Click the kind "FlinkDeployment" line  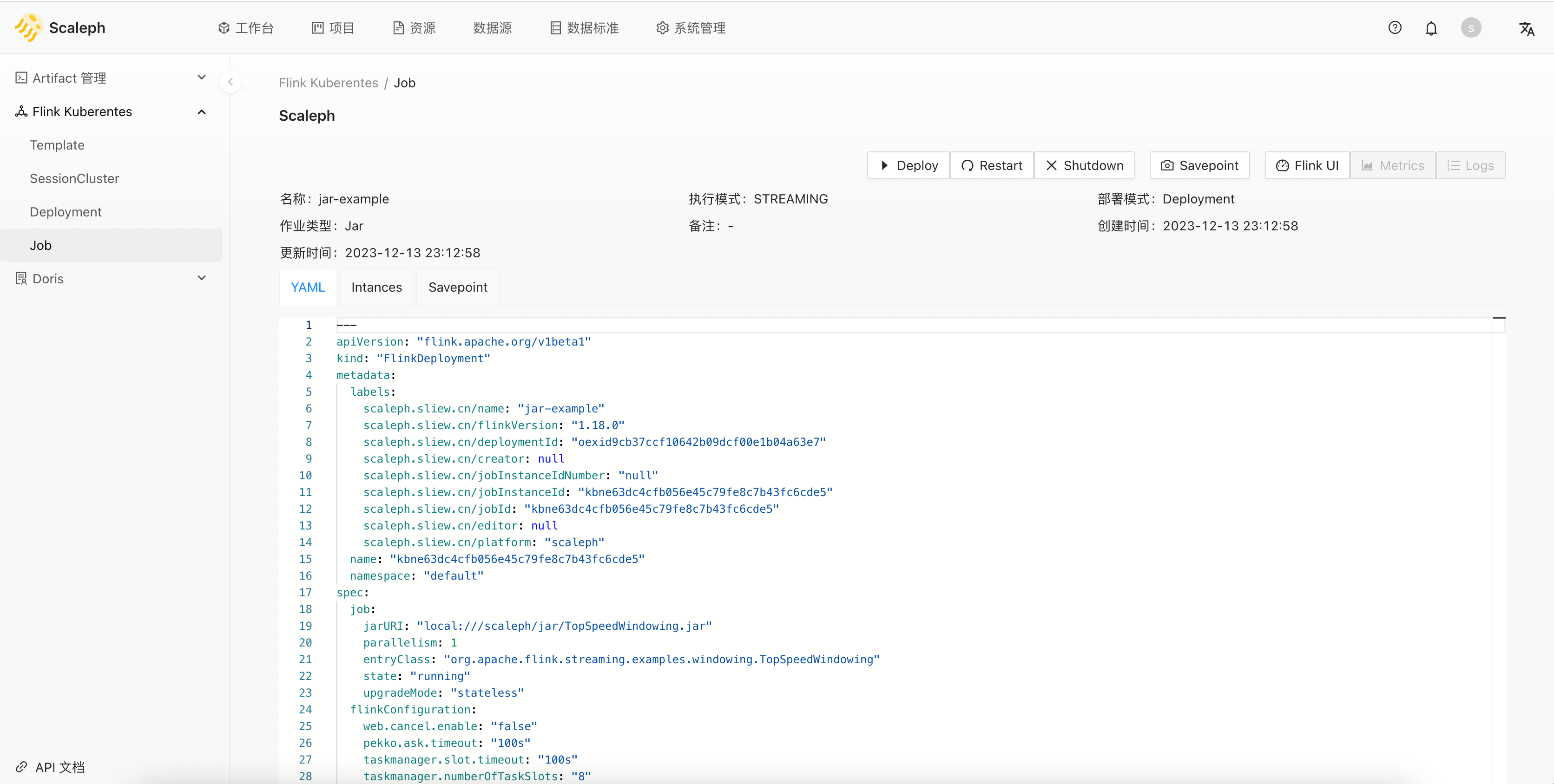point(413,358)
